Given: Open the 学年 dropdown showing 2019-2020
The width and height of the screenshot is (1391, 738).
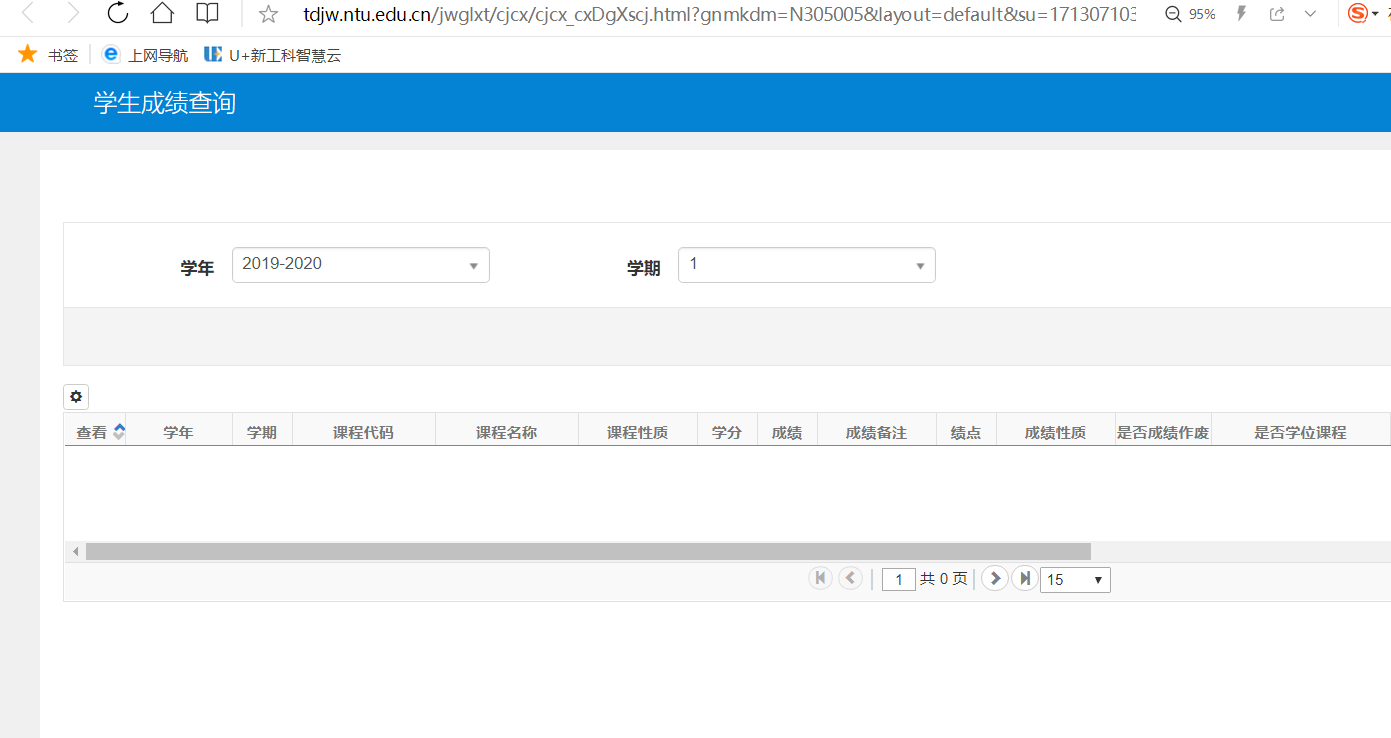Looking at the screenshot, I should point(361,265).
